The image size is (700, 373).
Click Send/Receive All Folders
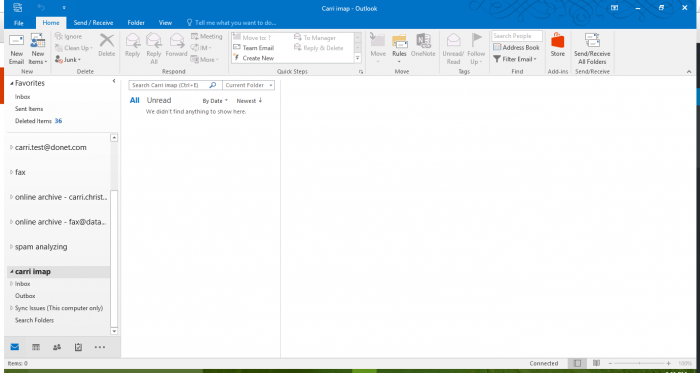click(x=592, y=48)
